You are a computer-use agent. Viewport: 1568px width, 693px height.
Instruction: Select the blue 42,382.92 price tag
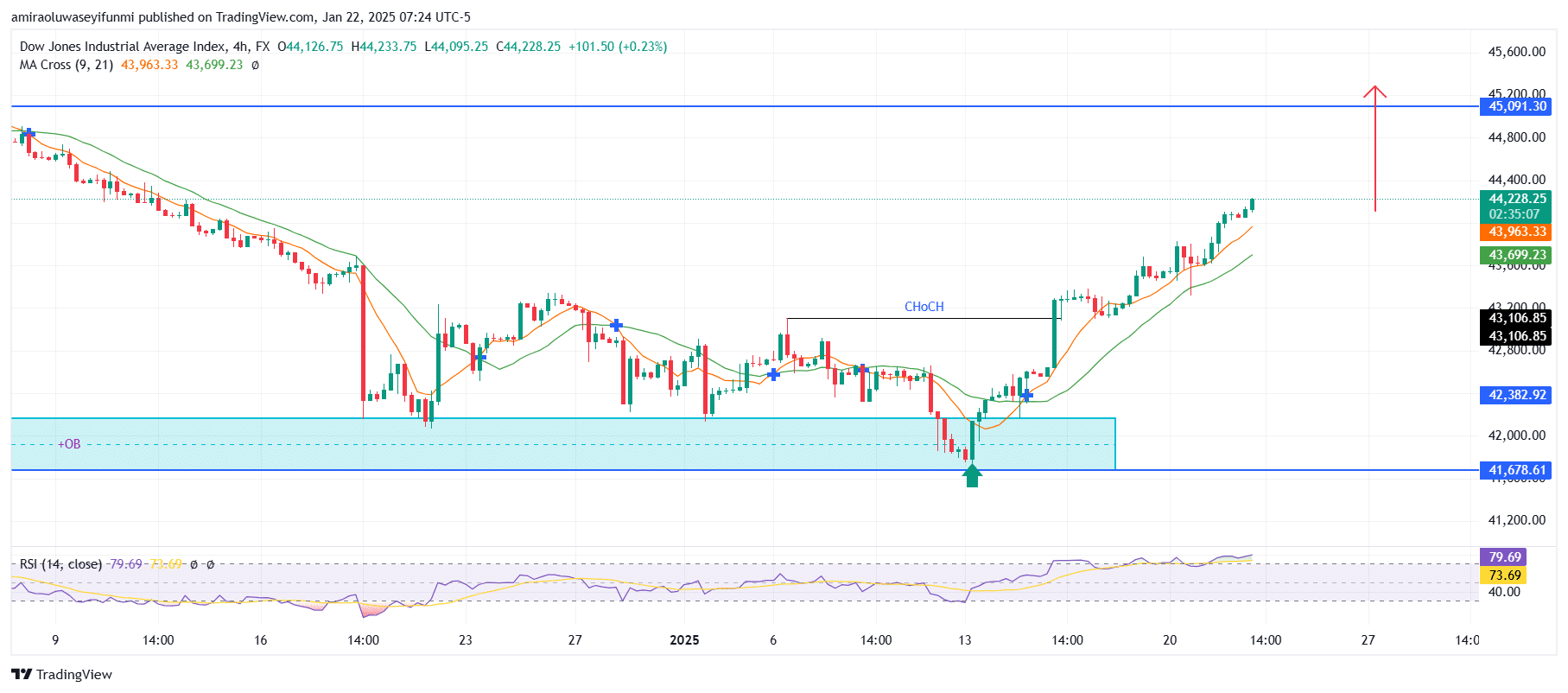(1518, 395)
